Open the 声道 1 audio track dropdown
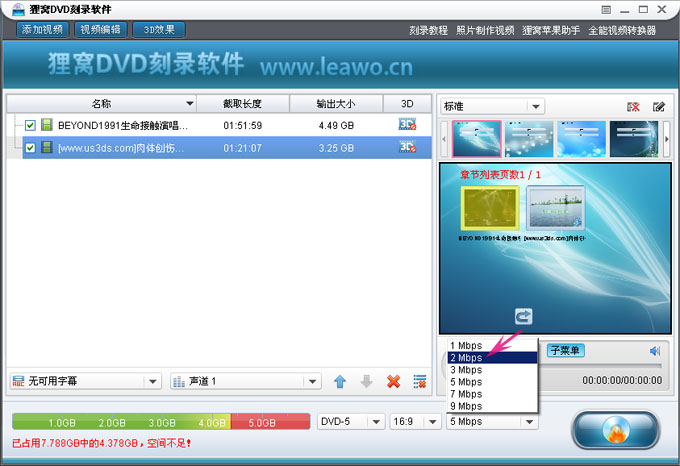680x466 pixels. [x=245, y=381]
